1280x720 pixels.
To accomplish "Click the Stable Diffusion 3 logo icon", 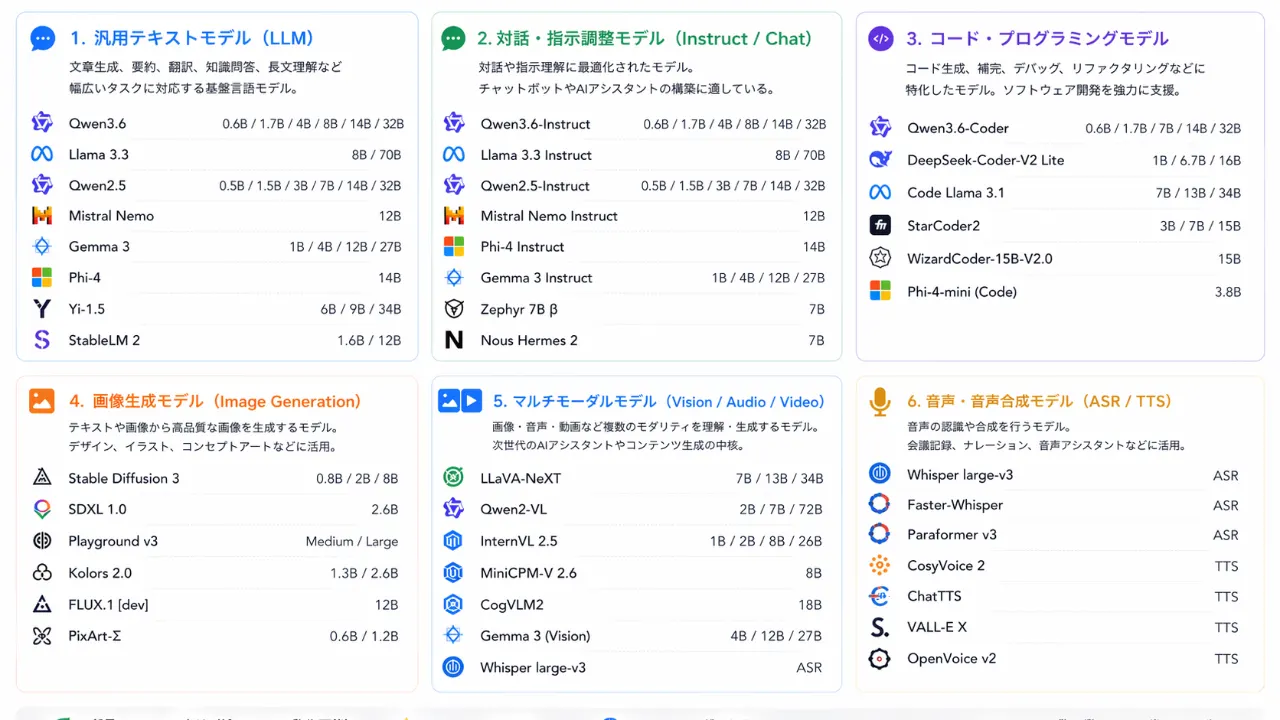I will [42, 478].
